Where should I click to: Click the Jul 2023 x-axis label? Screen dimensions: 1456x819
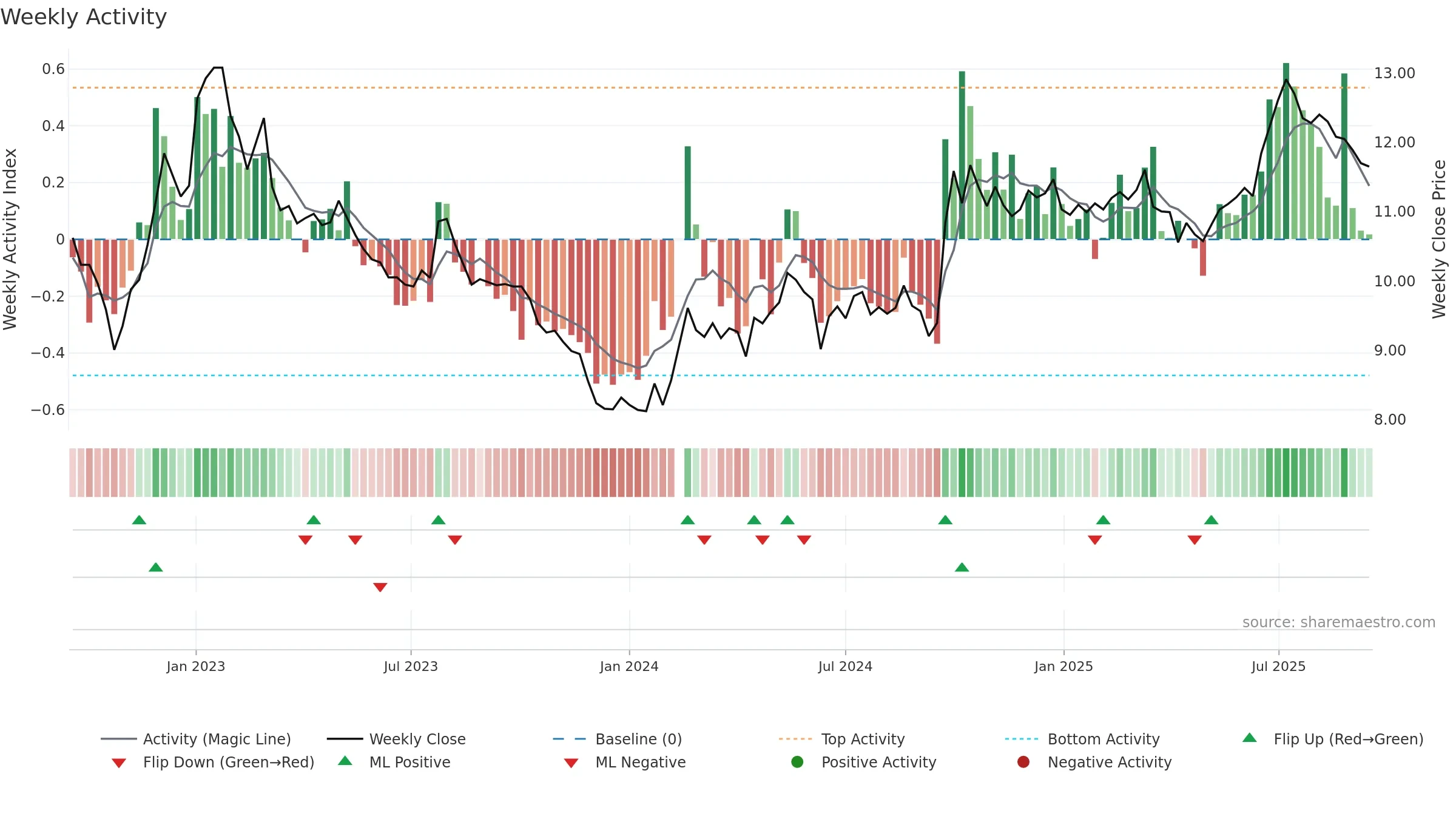[x=411, y=666]
